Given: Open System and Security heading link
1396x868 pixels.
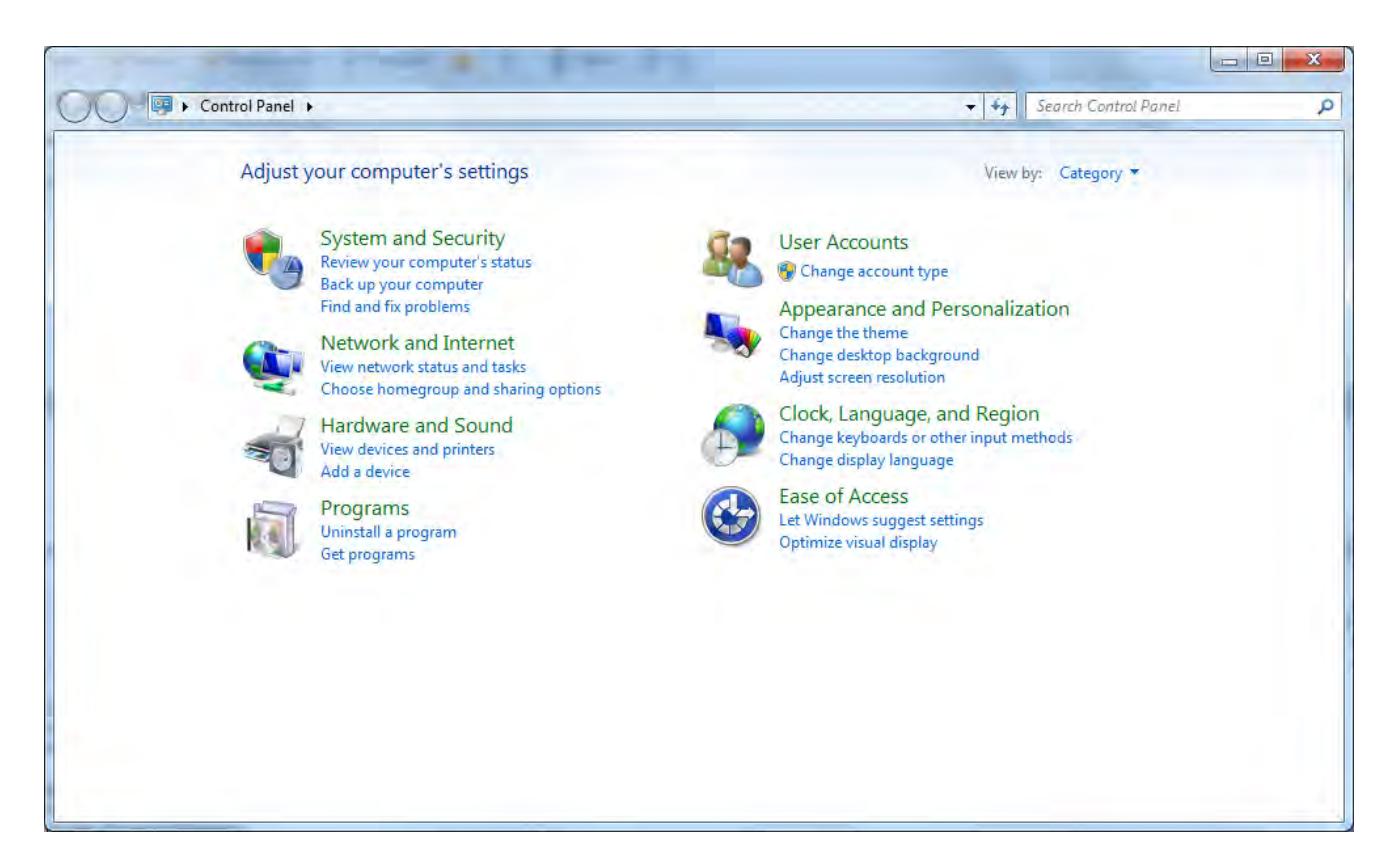Looking at the screenshot, I should tap(412, 238).
